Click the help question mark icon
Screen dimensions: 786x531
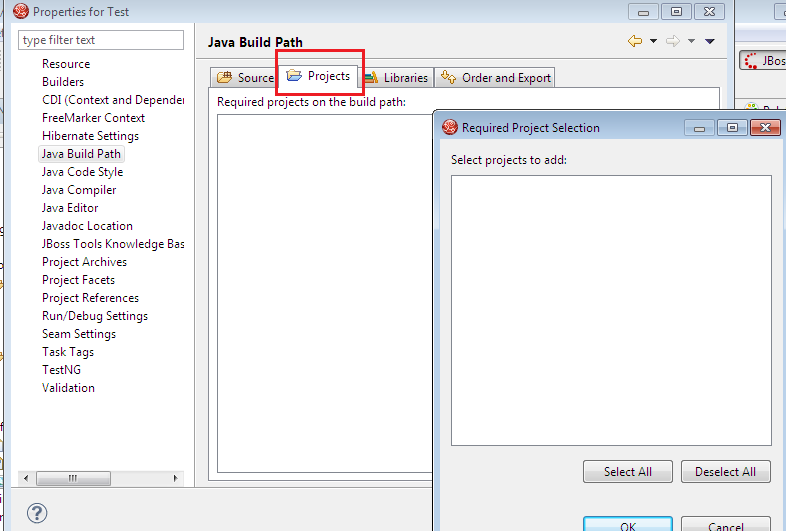click(x=37, y=513)
